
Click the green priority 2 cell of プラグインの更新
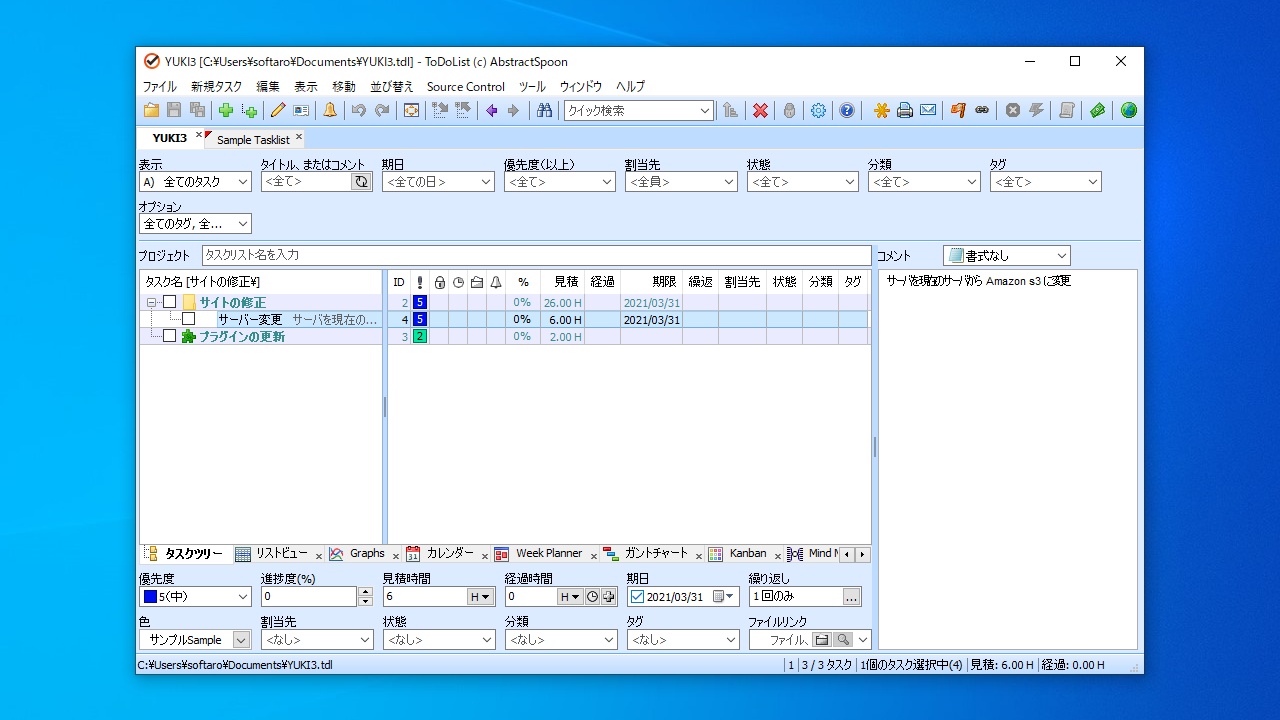(420, 336)
